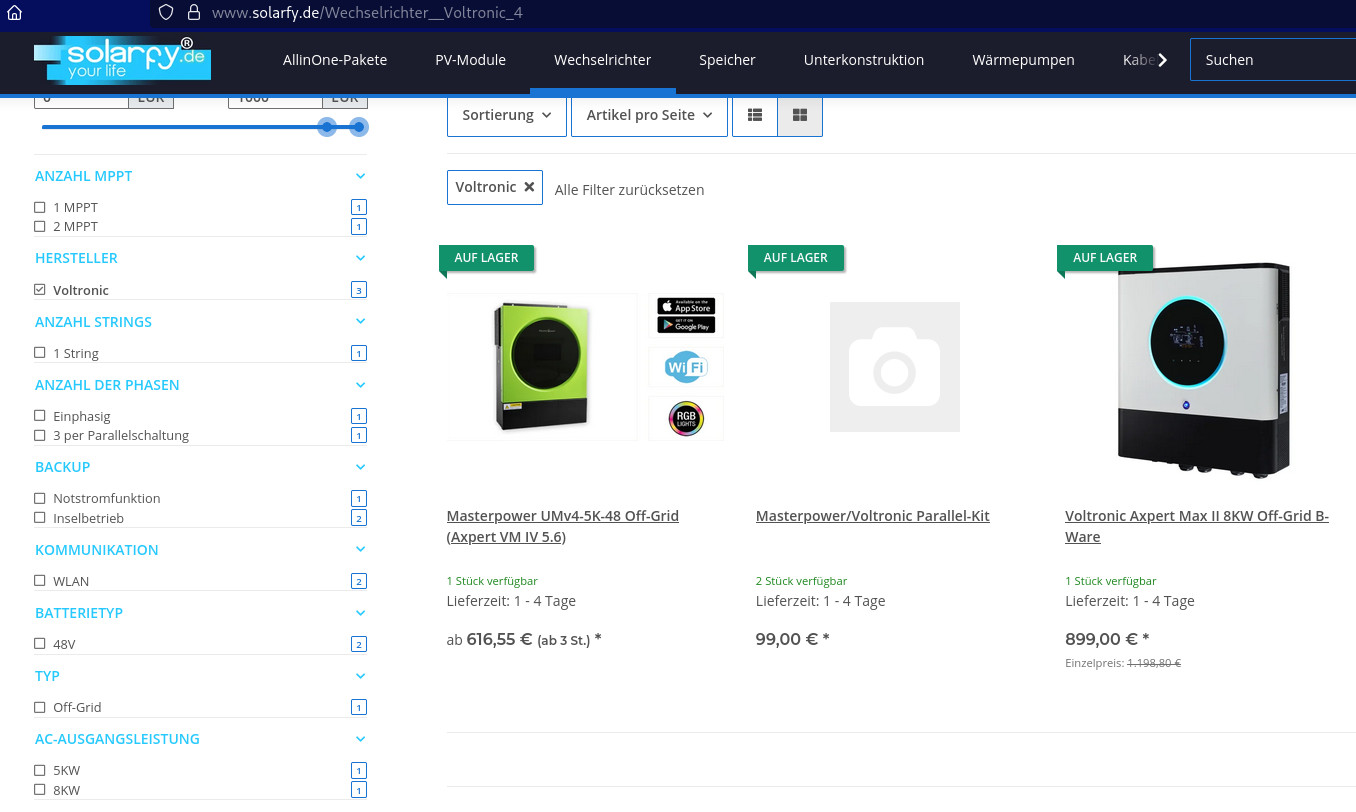Click the tracking protection shield icon

click(166, 13)
